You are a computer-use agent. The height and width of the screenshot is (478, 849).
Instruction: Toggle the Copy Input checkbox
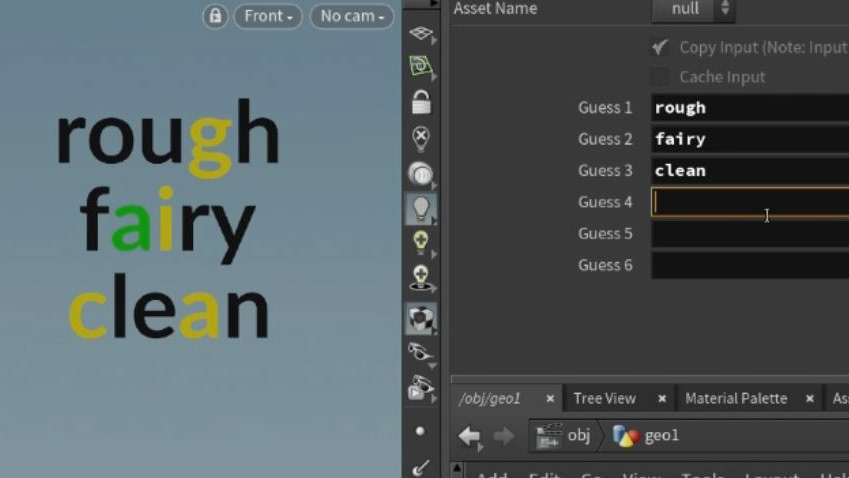click(659, 48)
